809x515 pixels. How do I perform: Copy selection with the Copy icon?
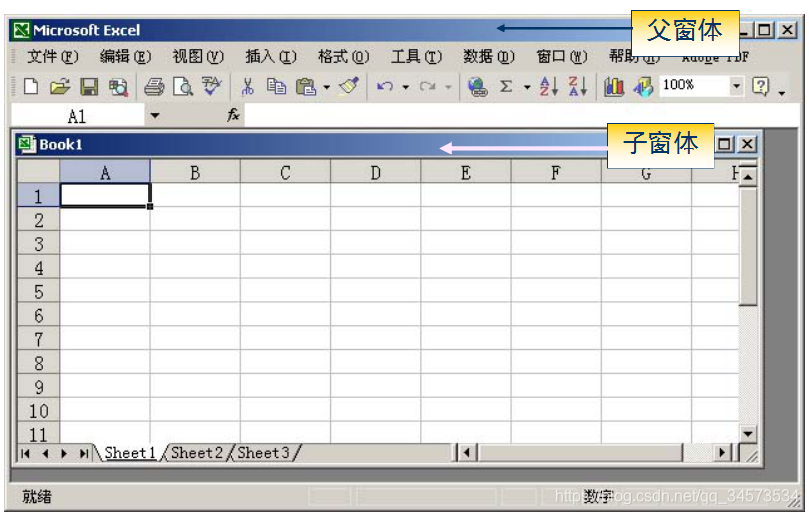[x=277, y=86]
